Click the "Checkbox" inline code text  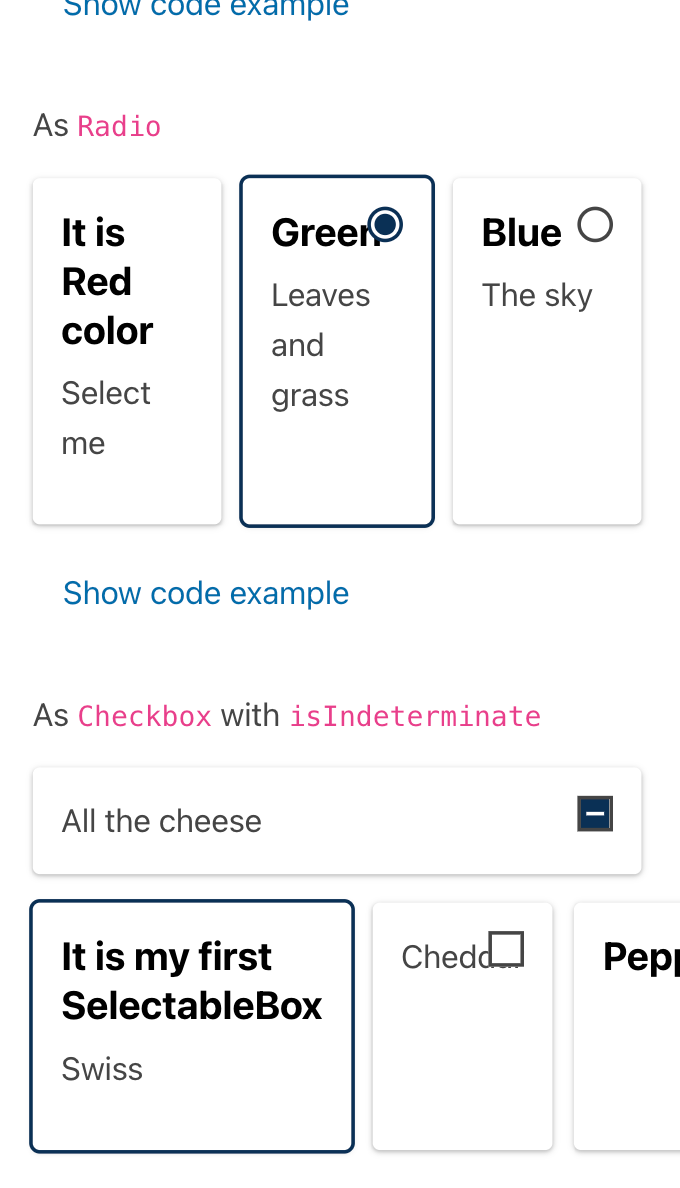tap(144, 716)
